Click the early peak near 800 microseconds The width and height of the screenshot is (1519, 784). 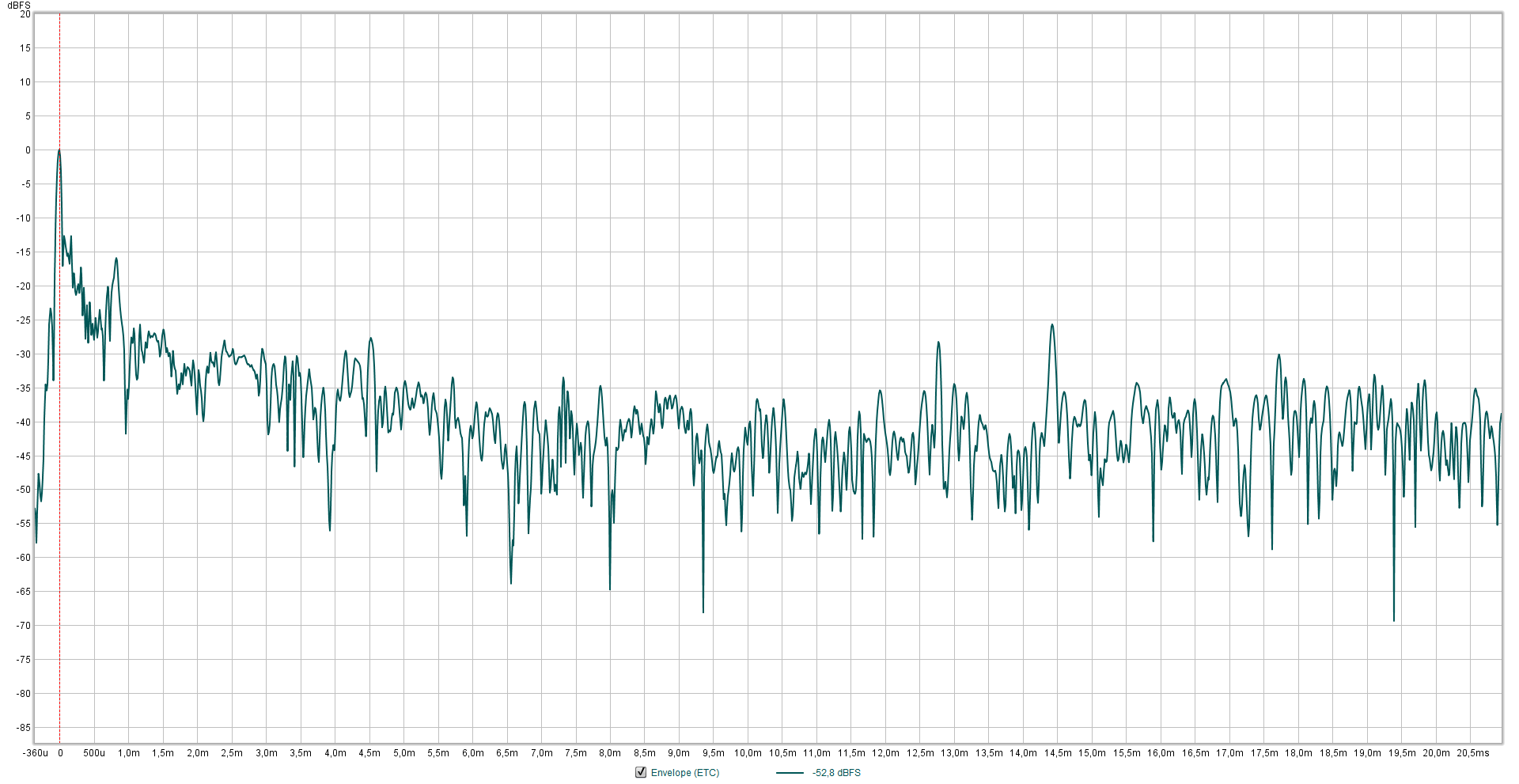[116, 259]
